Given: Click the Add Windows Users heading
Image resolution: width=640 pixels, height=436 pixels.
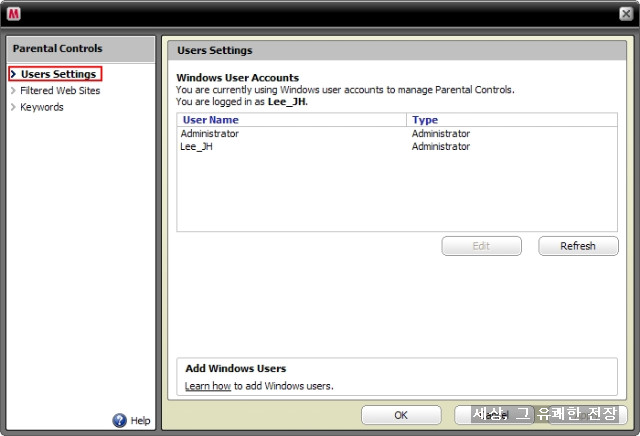Looking at the screenshot, I should [x=236, y=368].
